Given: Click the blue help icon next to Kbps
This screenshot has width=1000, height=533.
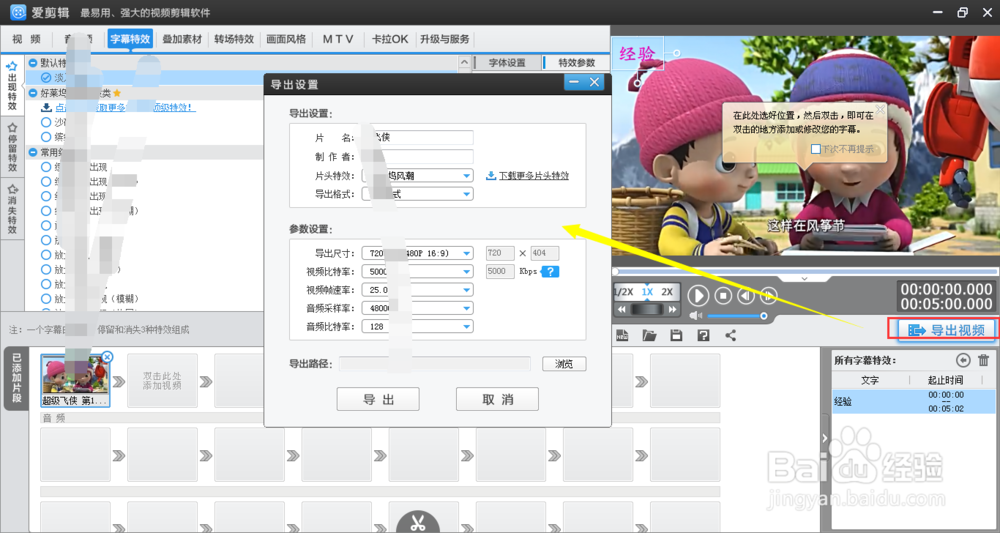Looking at the screenshot, I should pyautogui.click(x=550, y=272).
